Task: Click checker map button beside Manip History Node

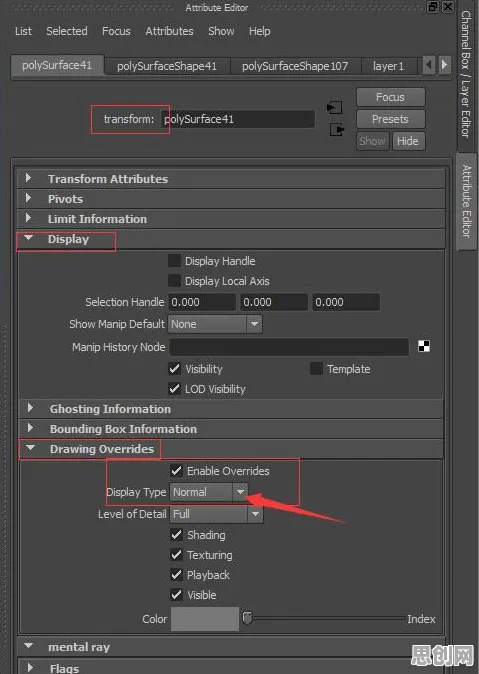Action: [424, 346]
